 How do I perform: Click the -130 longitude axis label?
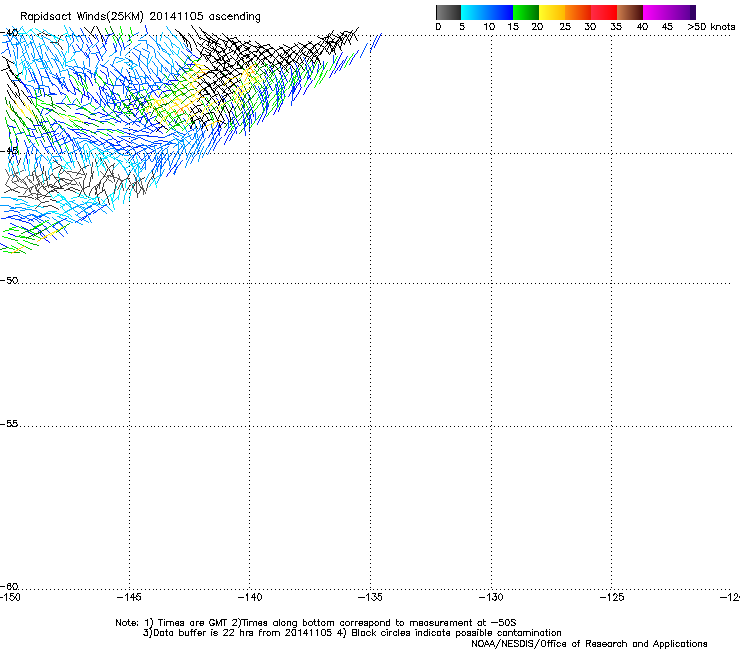click(x=491, y=597)
